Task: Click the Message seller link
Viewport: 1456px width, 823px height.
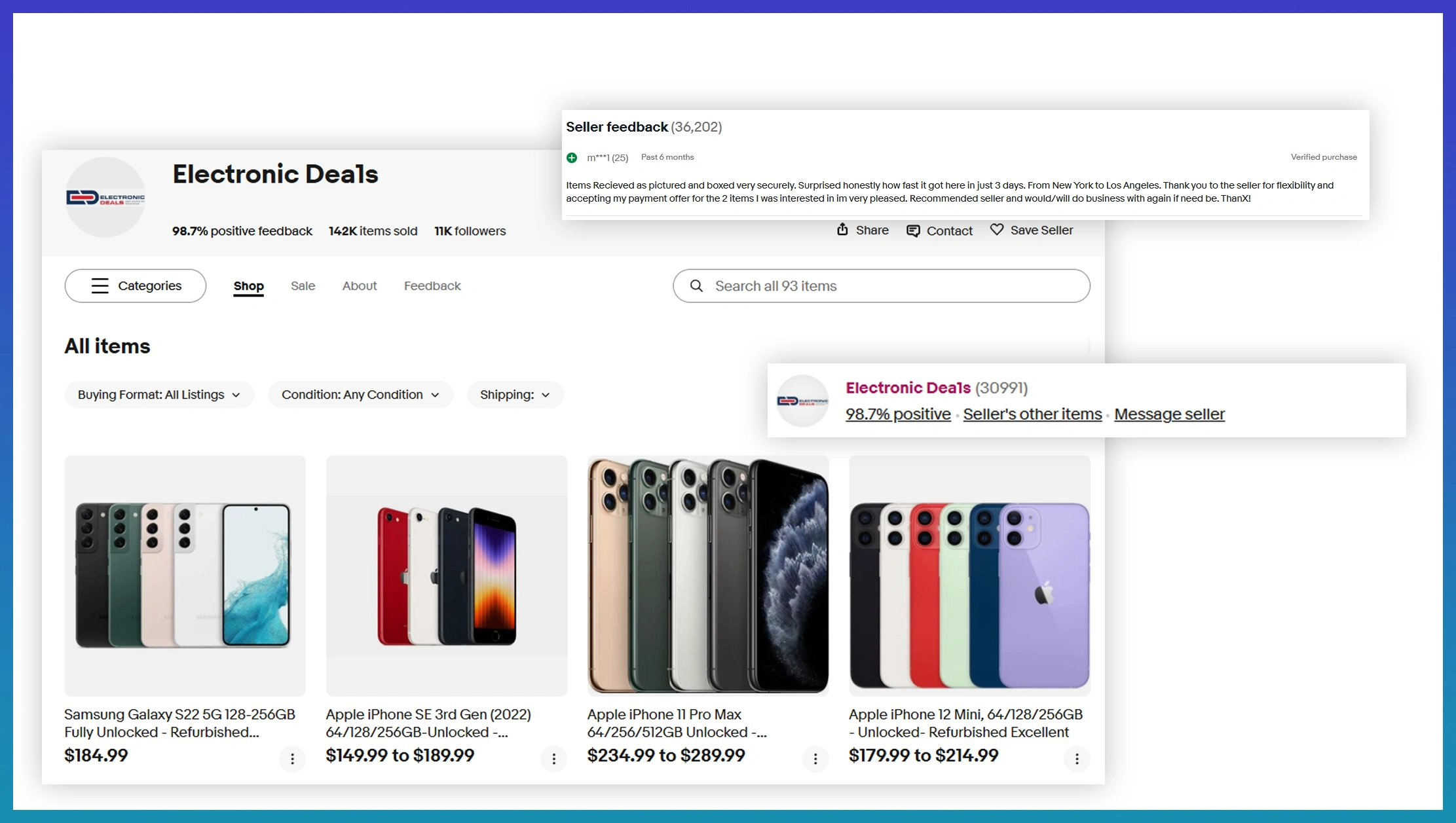Action: click(x=1169, y=414)
